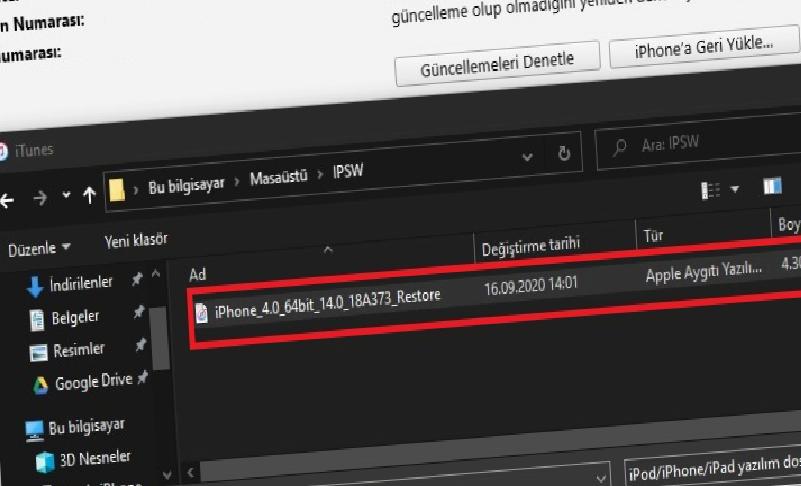Image resolution: width=801 pixels, height=486 pixels.
Task: Go up one folder level
Action: [89, 194]
